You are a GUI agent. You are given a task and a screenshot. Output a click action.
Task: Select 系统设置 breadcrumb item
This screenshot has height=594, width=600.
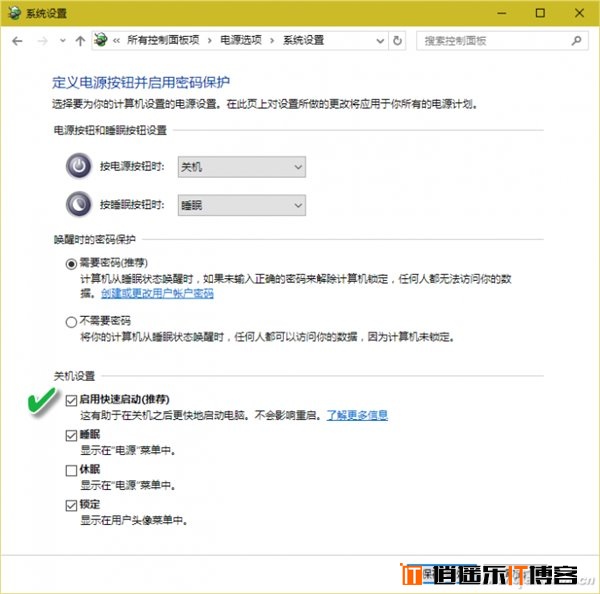click(x=303, y=40)
